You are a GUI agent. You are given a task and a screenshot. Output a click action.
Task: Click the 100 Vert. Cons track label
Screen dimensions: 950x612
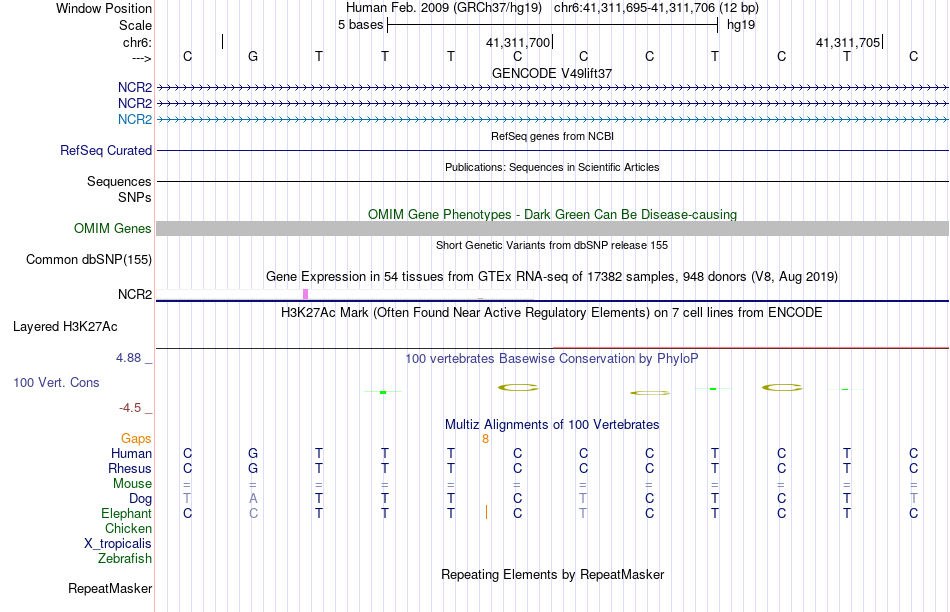tap(56, 382)
